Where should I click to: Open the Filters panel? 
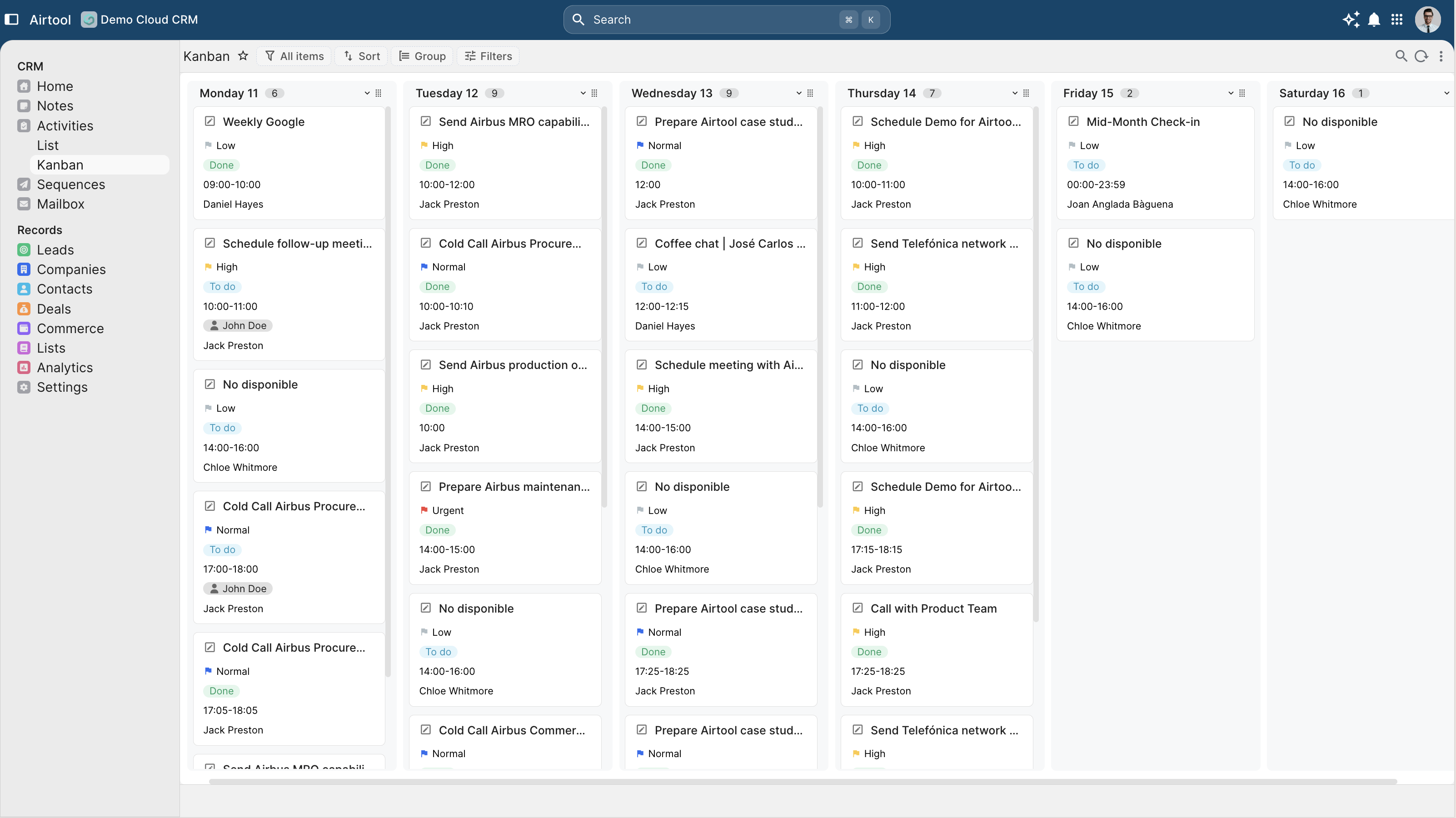489,56
